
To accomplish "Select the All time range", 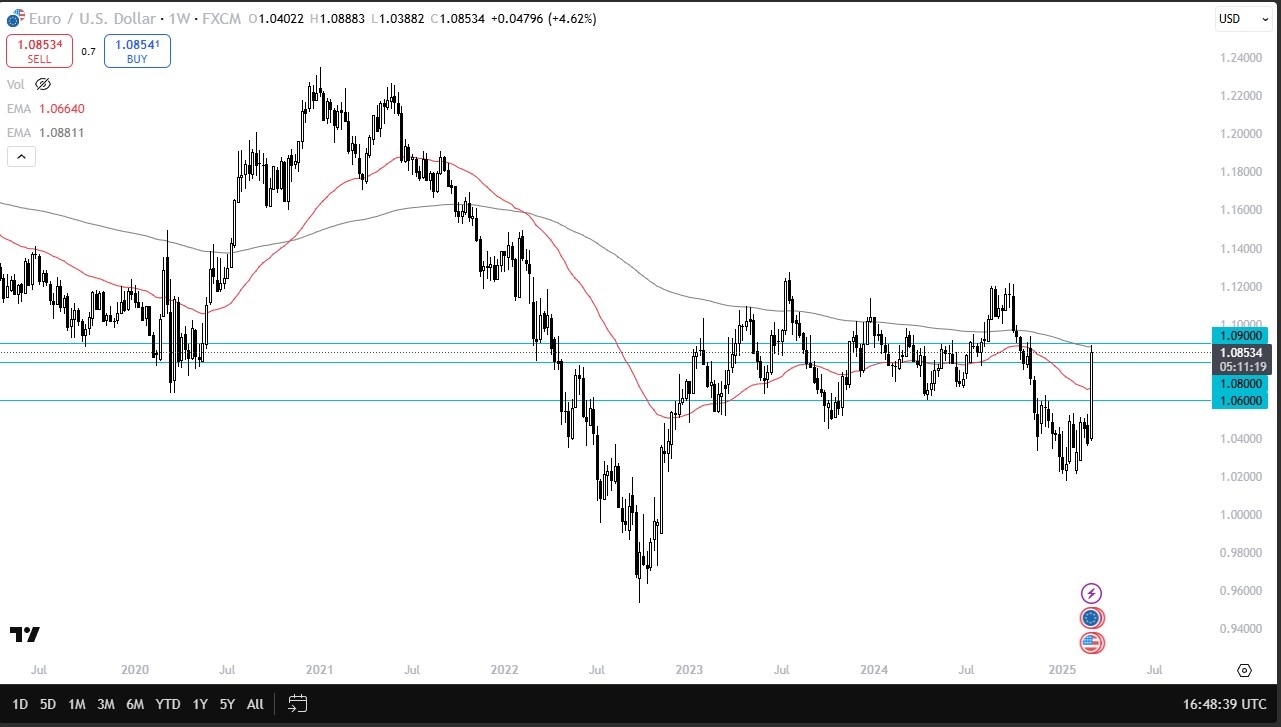I will 255,704.
